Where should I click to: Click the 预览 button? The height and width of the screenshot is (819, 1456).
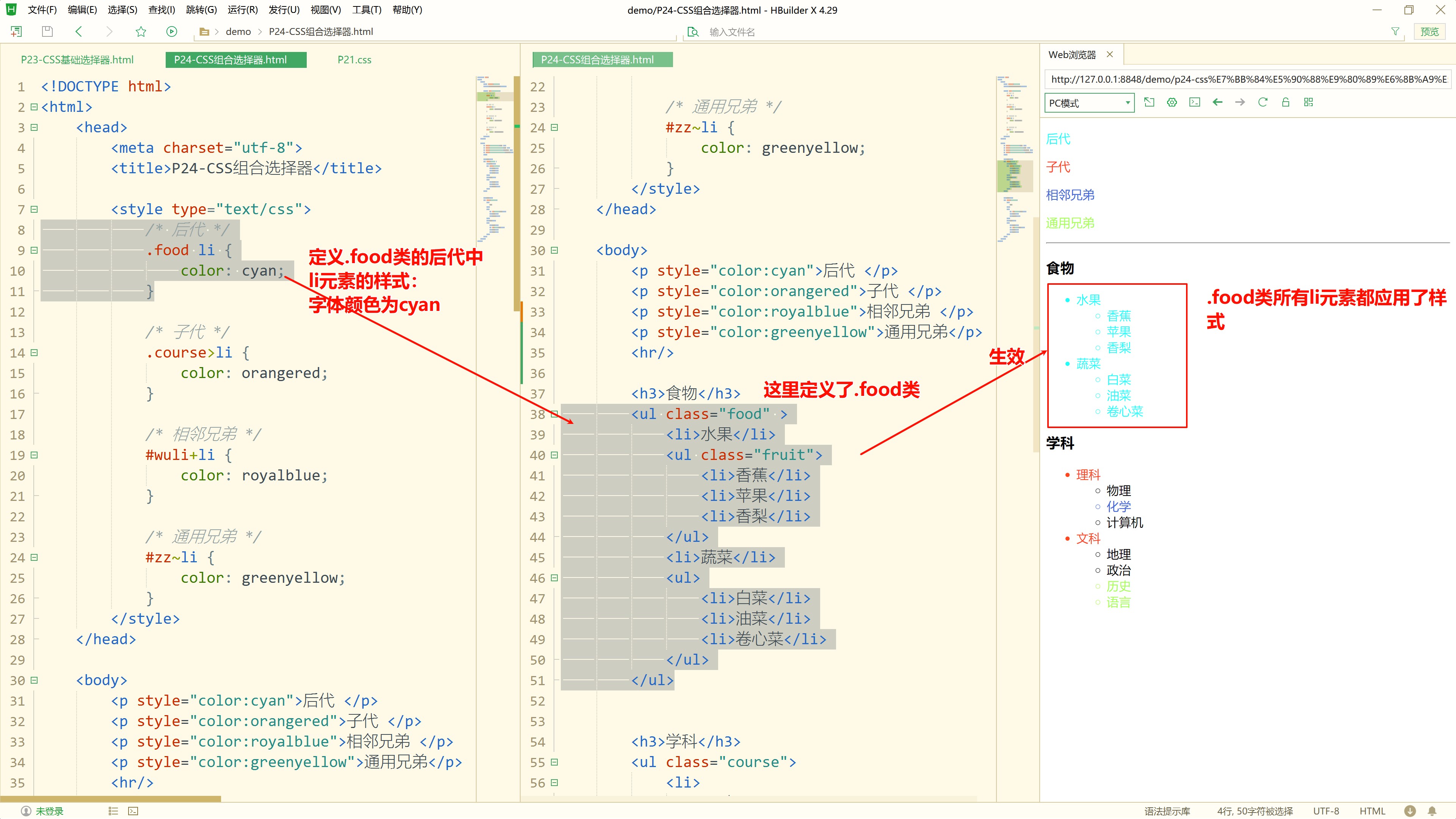tap(1429, 31)
